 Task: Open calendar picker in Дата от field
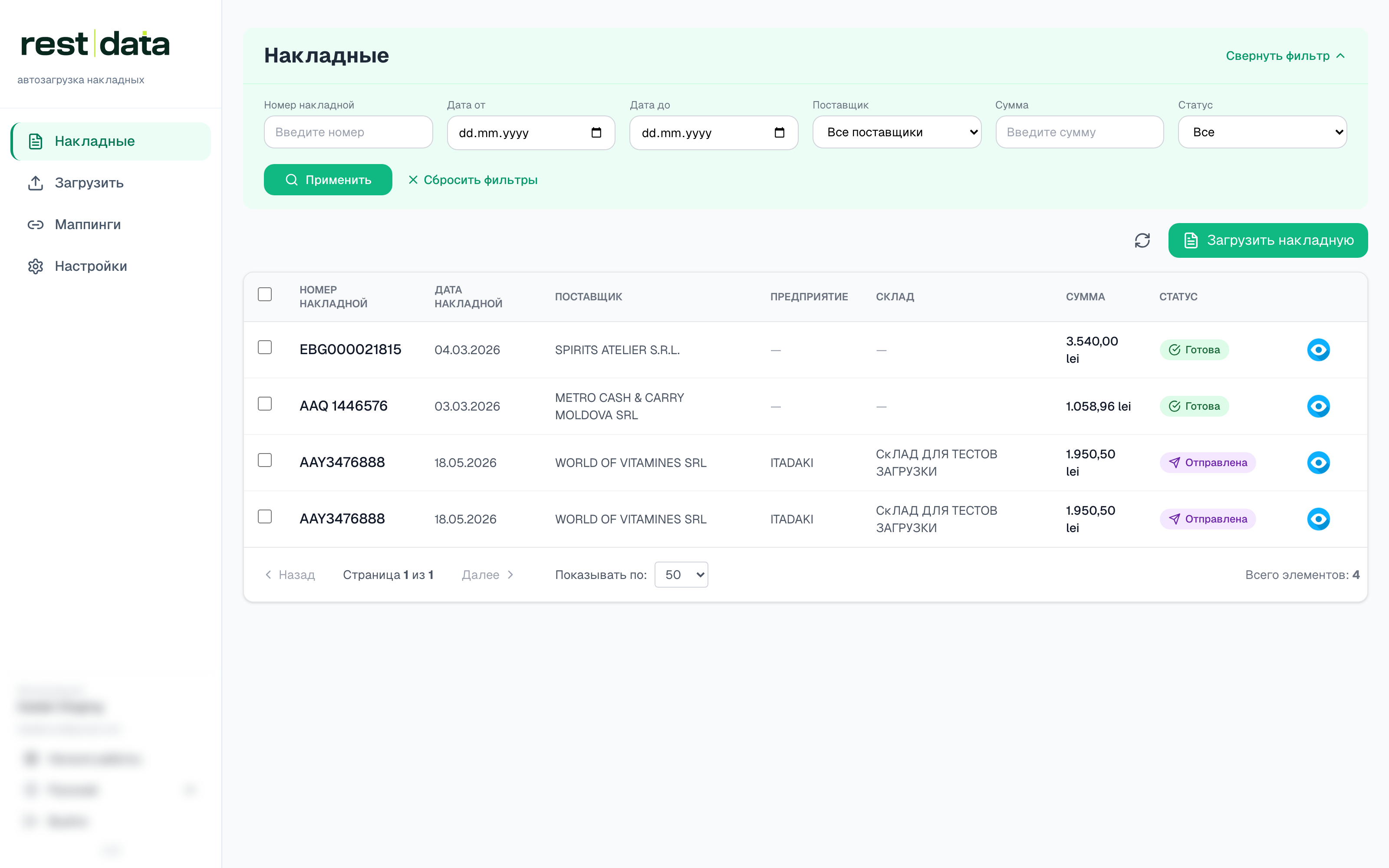click(x=596, y=133)
